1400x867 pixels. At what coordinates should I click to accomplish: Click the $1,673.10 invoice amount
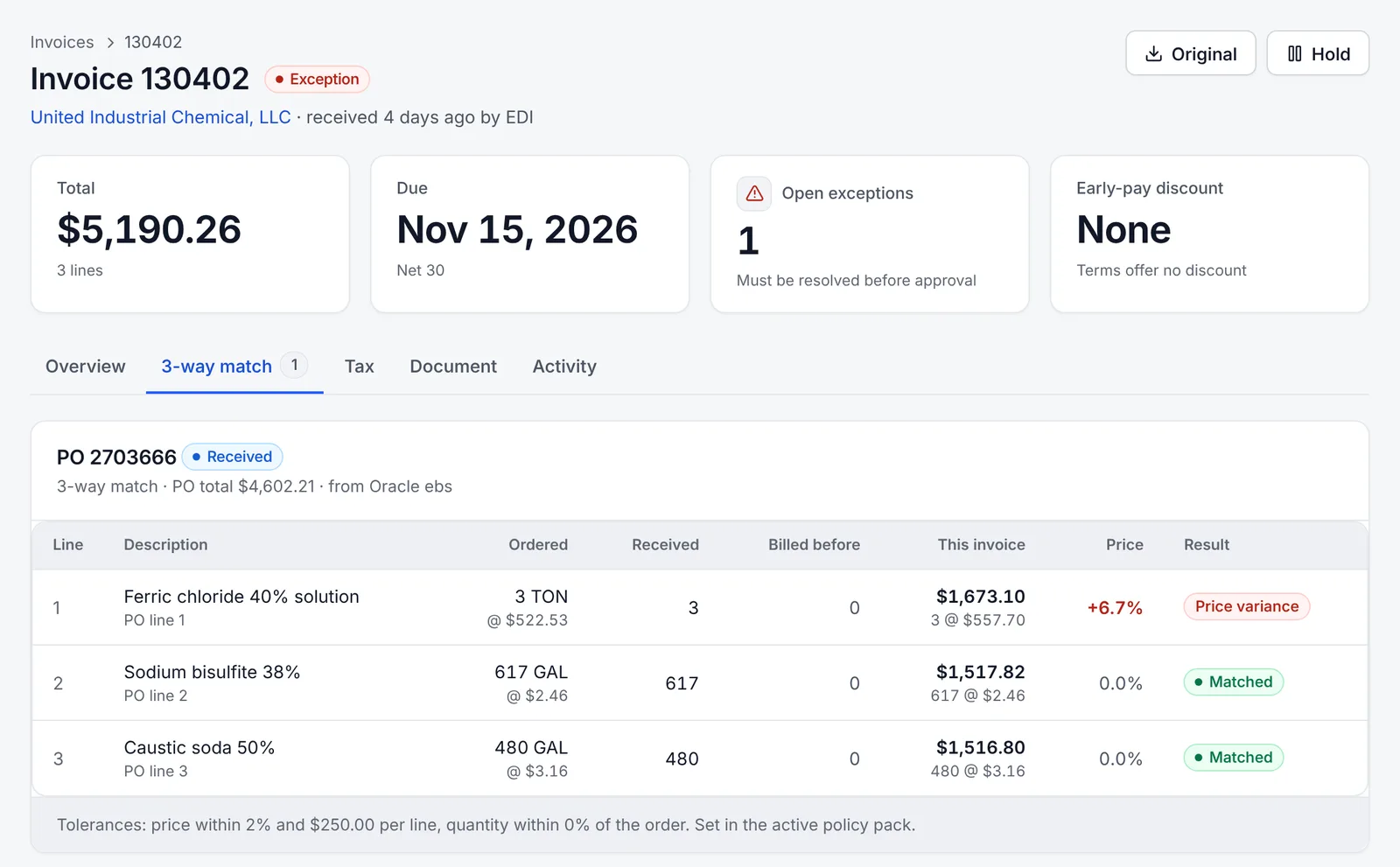pyautogui.click(x=980, y=597)
